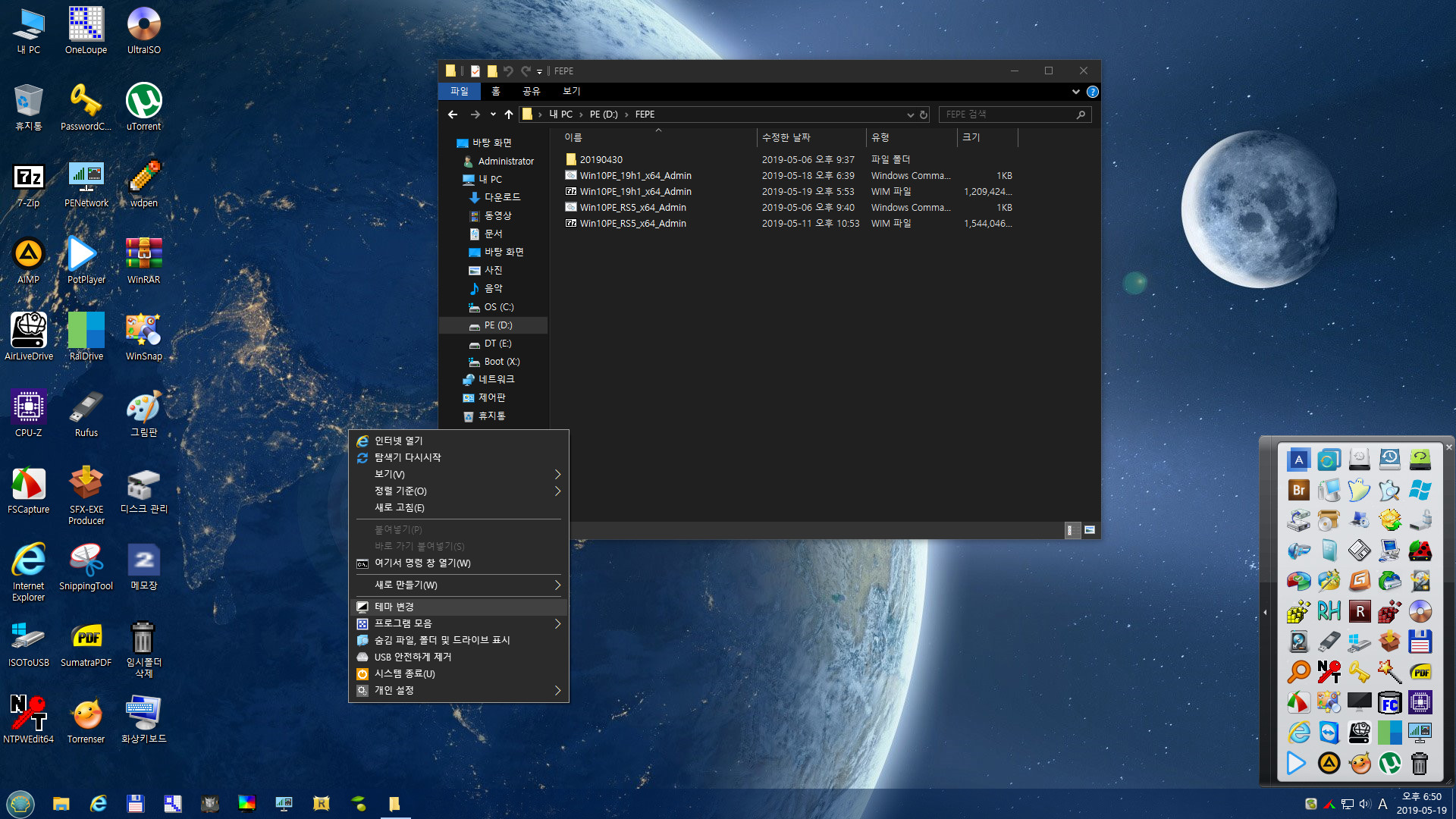
Task: Click Start orb on the taskbar
Action: pyautogui.click(x=20, y=803)
